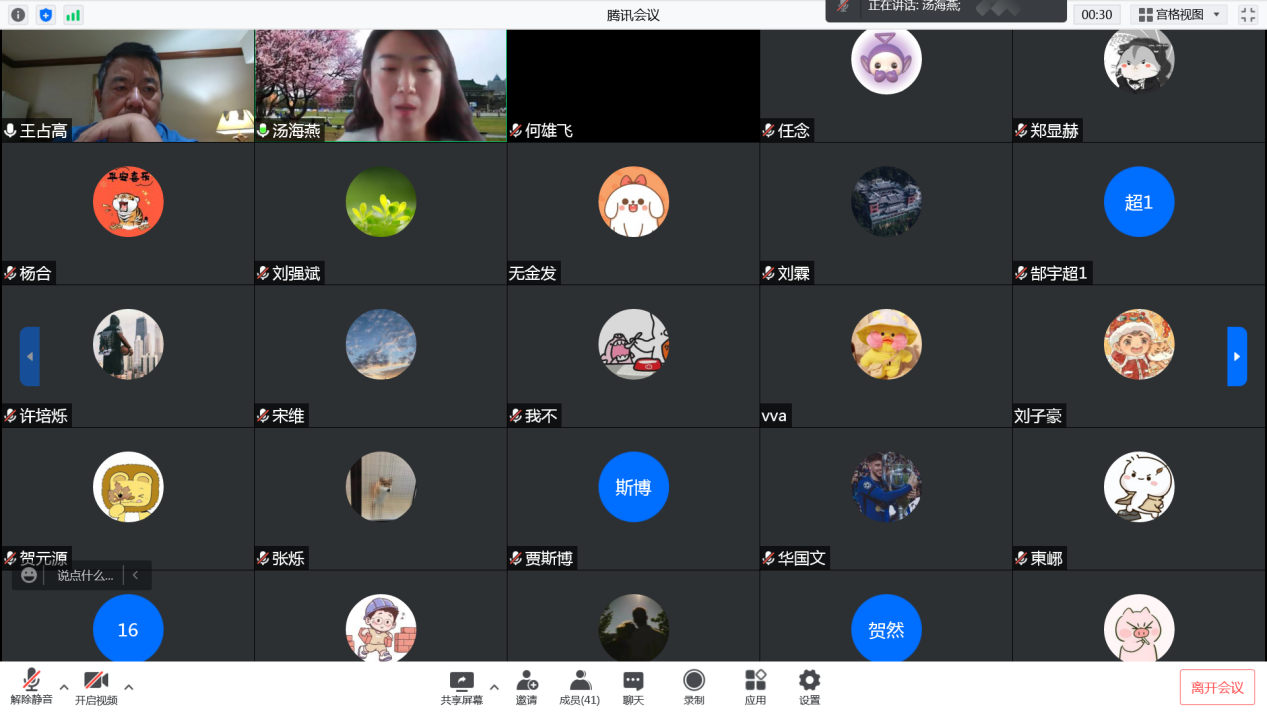Expand microphone options chevron
This screenshot has width=1267, height=713.
point(62,687)
